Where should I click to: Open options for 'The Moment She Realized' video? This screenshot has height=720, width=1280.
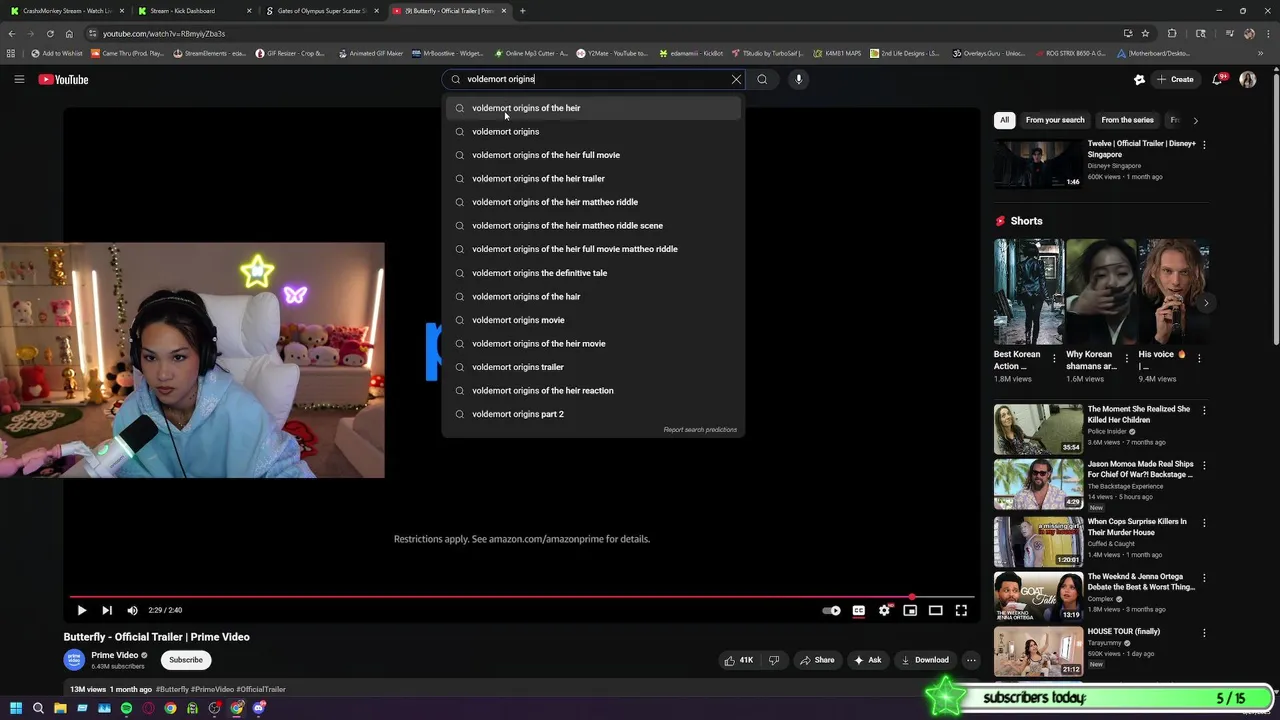pyautogui.click(x=1204, y=410)
